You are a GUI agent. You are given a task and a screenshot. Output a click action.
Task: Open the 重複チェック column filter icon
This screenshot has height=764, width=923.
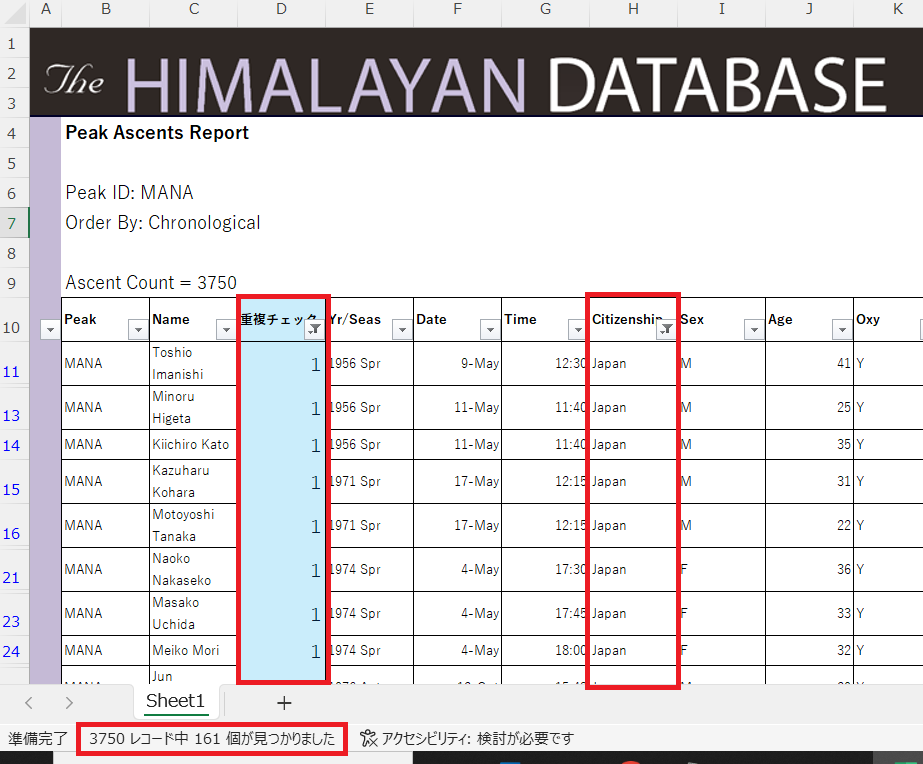(x=313, y=329)
